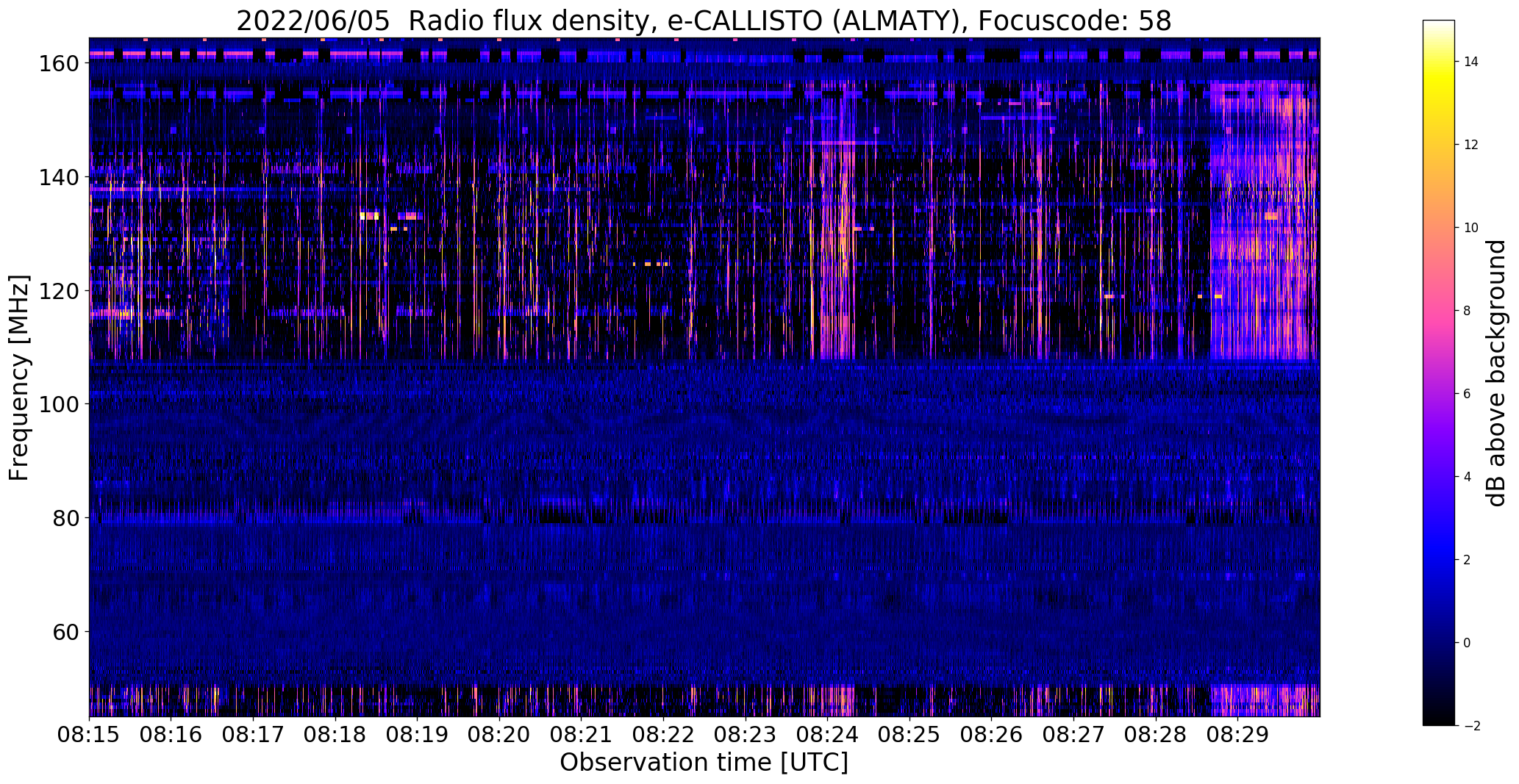Screen dimensions: 1519x784
Task: Click the colorbar tick label −2
Action: [1471, 726]
